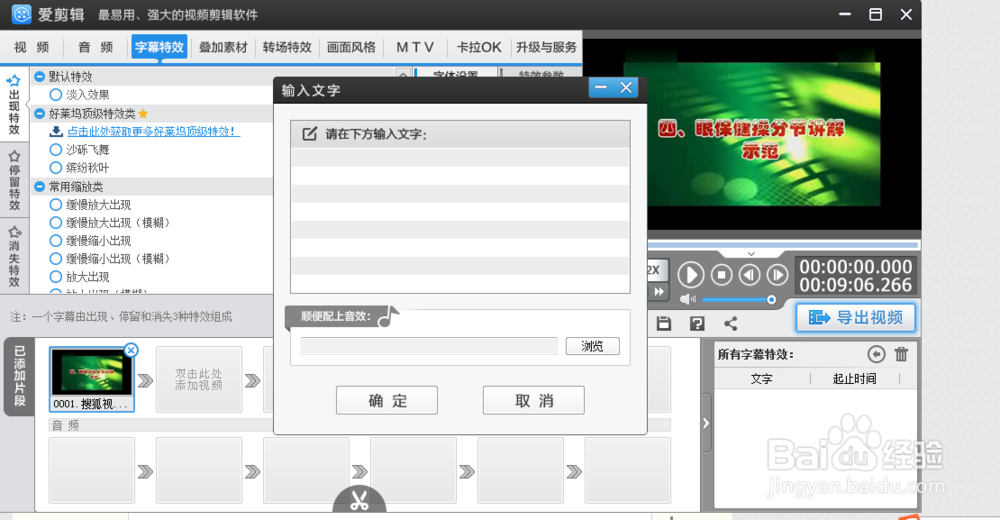This screenshot has width=1000, height=520.
Task: Open the 音频 tab
Action: (96, 47)
